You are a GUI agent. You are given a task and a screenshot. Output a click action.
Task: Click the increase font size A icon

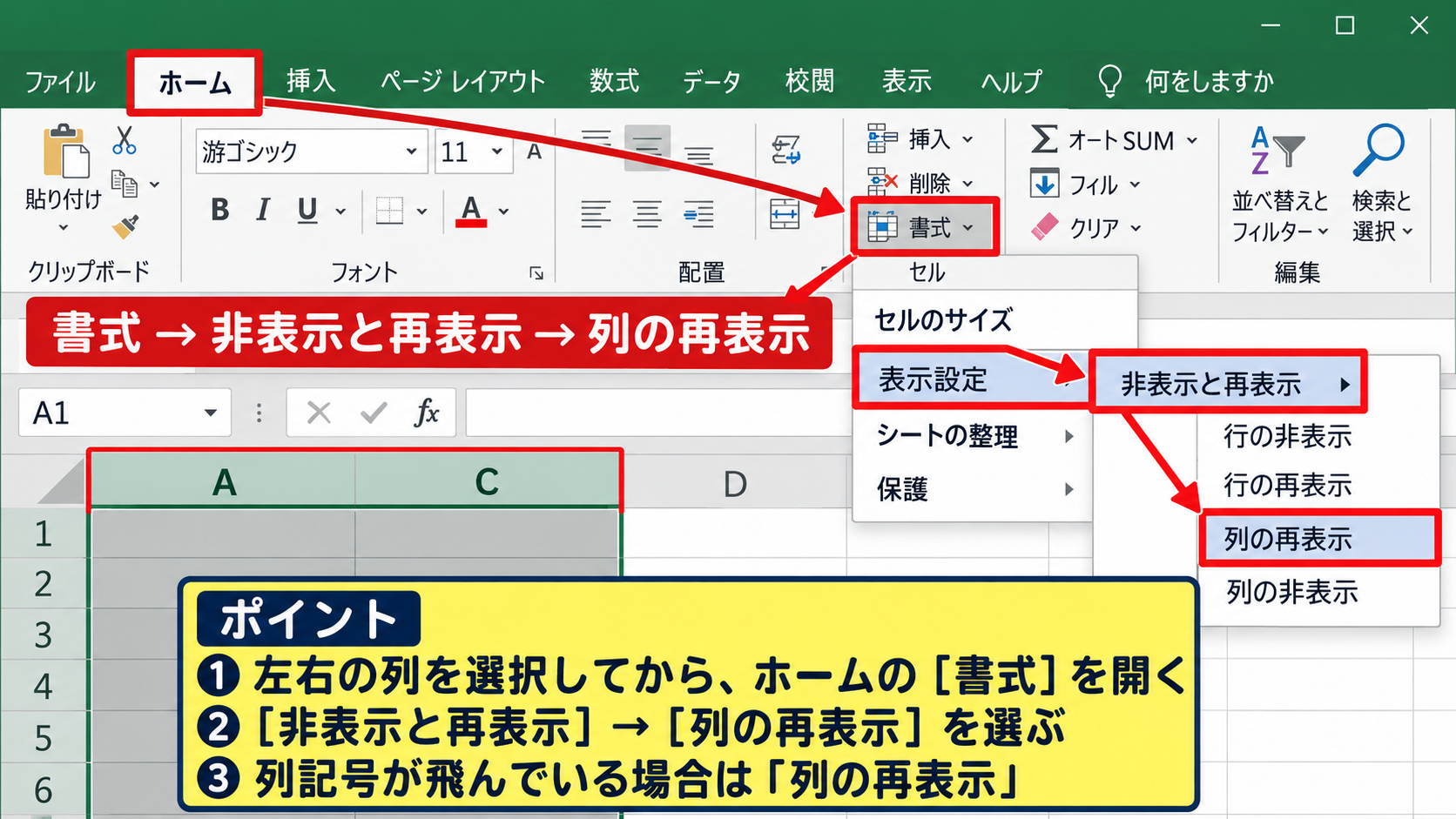coord(535,151)
